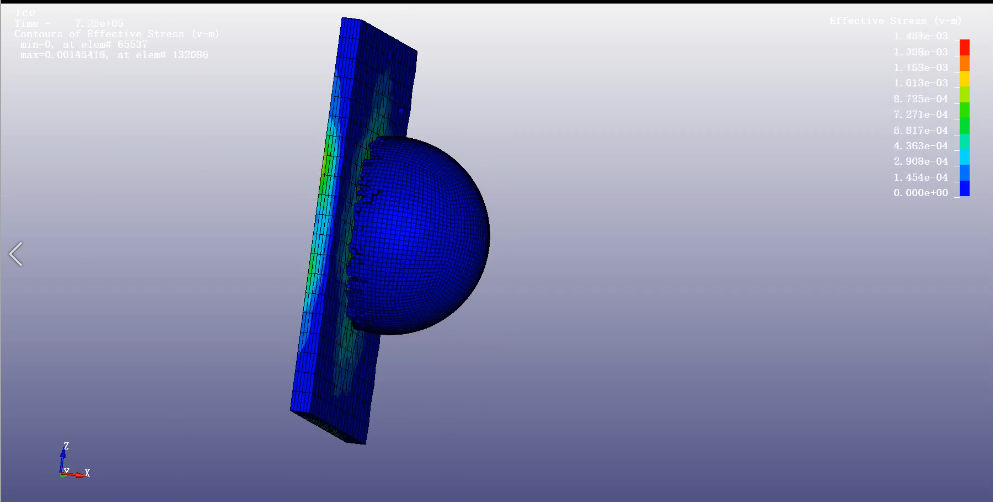The width and height of the screenshot is (993, 502).
Task: Click the 8.725e-04 legend value
Action: pos(920,99)
